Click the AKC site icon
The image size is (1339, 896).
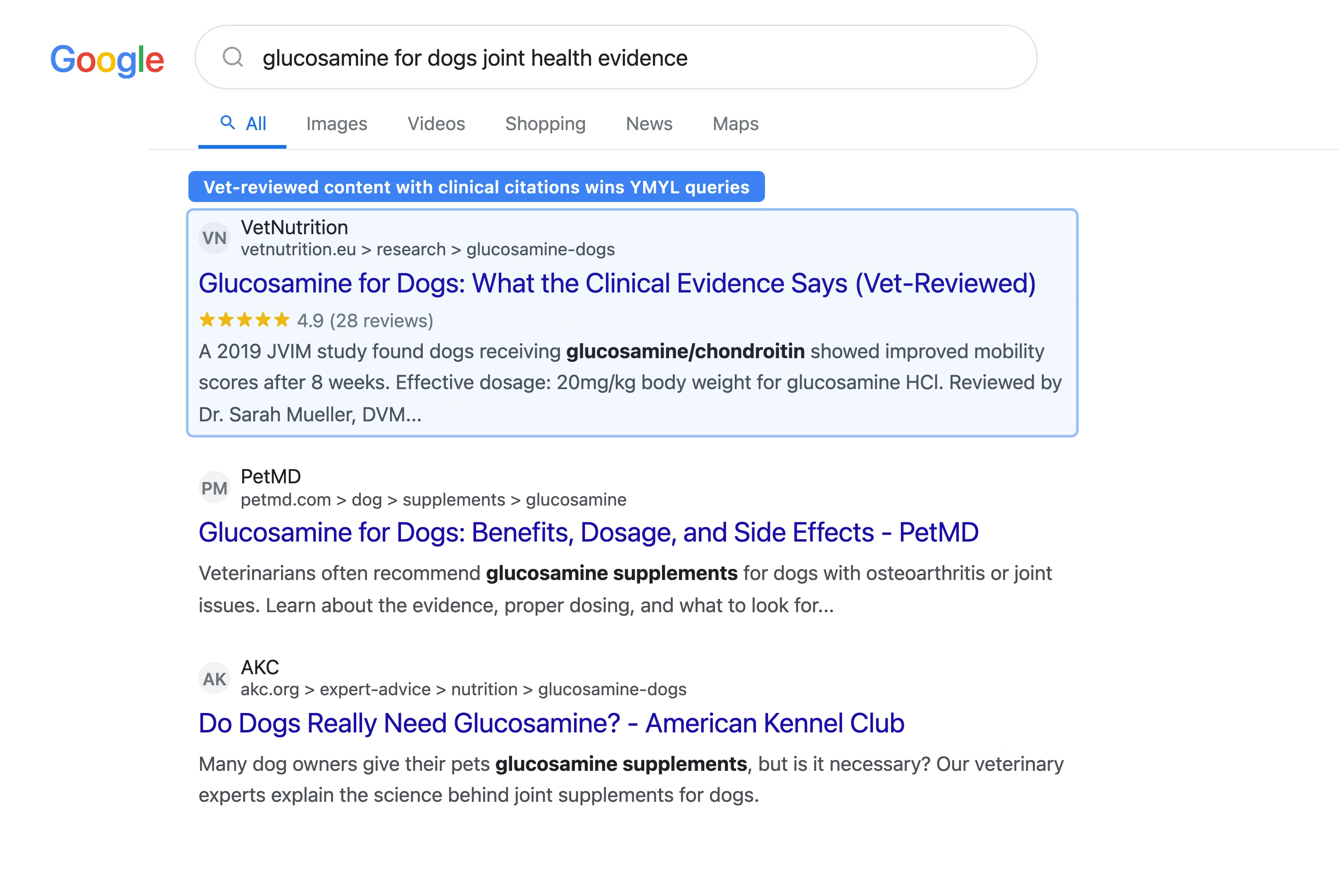[x=214, y=678]
